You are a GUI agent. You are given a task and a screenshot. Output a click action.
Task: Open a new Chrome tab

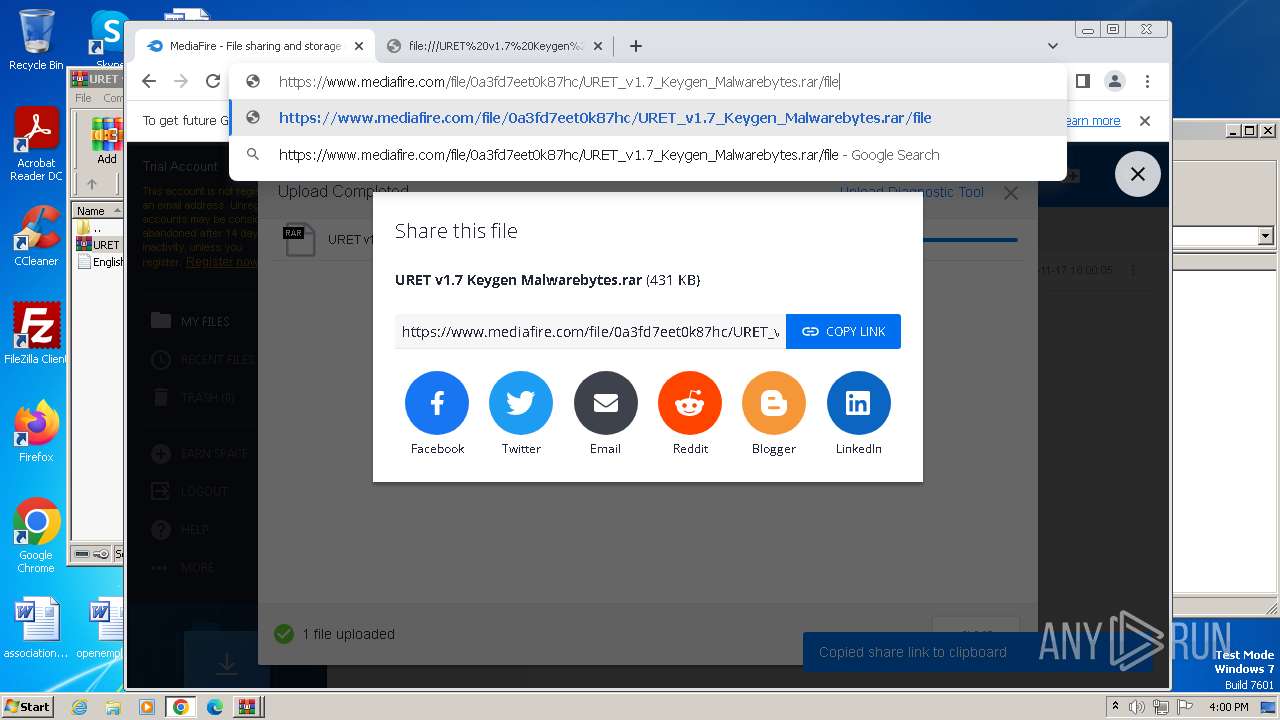click(x=636, y=46)
